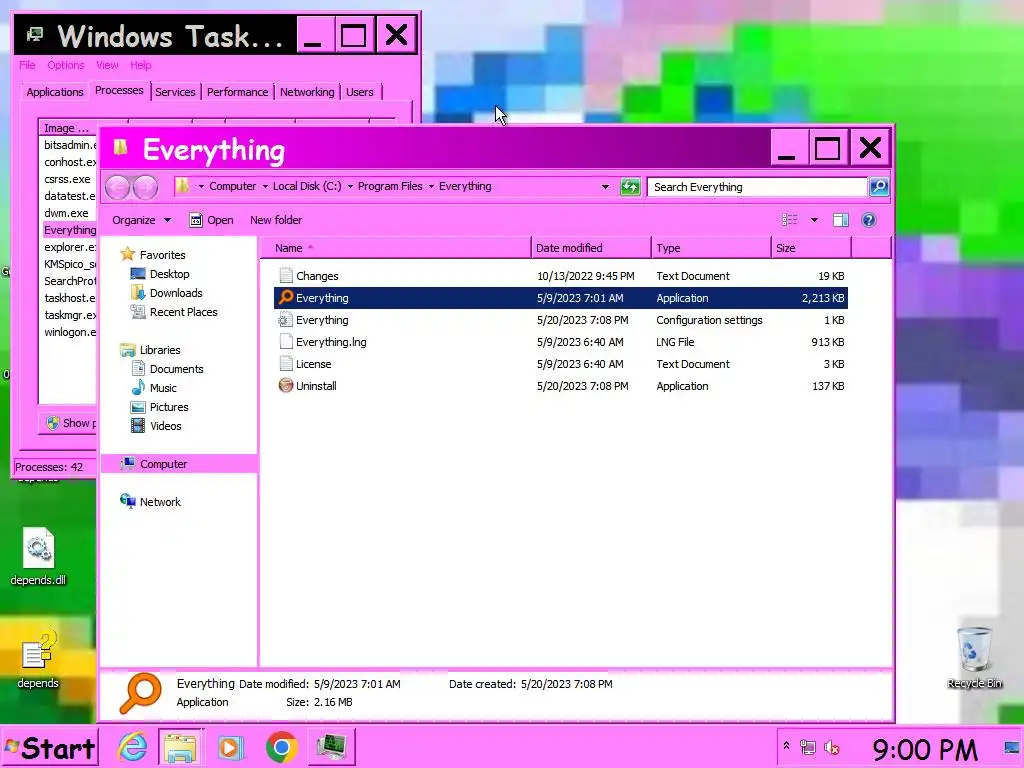The height and width of the screenshot is (768, 1024).
Task: Select the Everything configuration settings file icon
Action: pos(285,320)
